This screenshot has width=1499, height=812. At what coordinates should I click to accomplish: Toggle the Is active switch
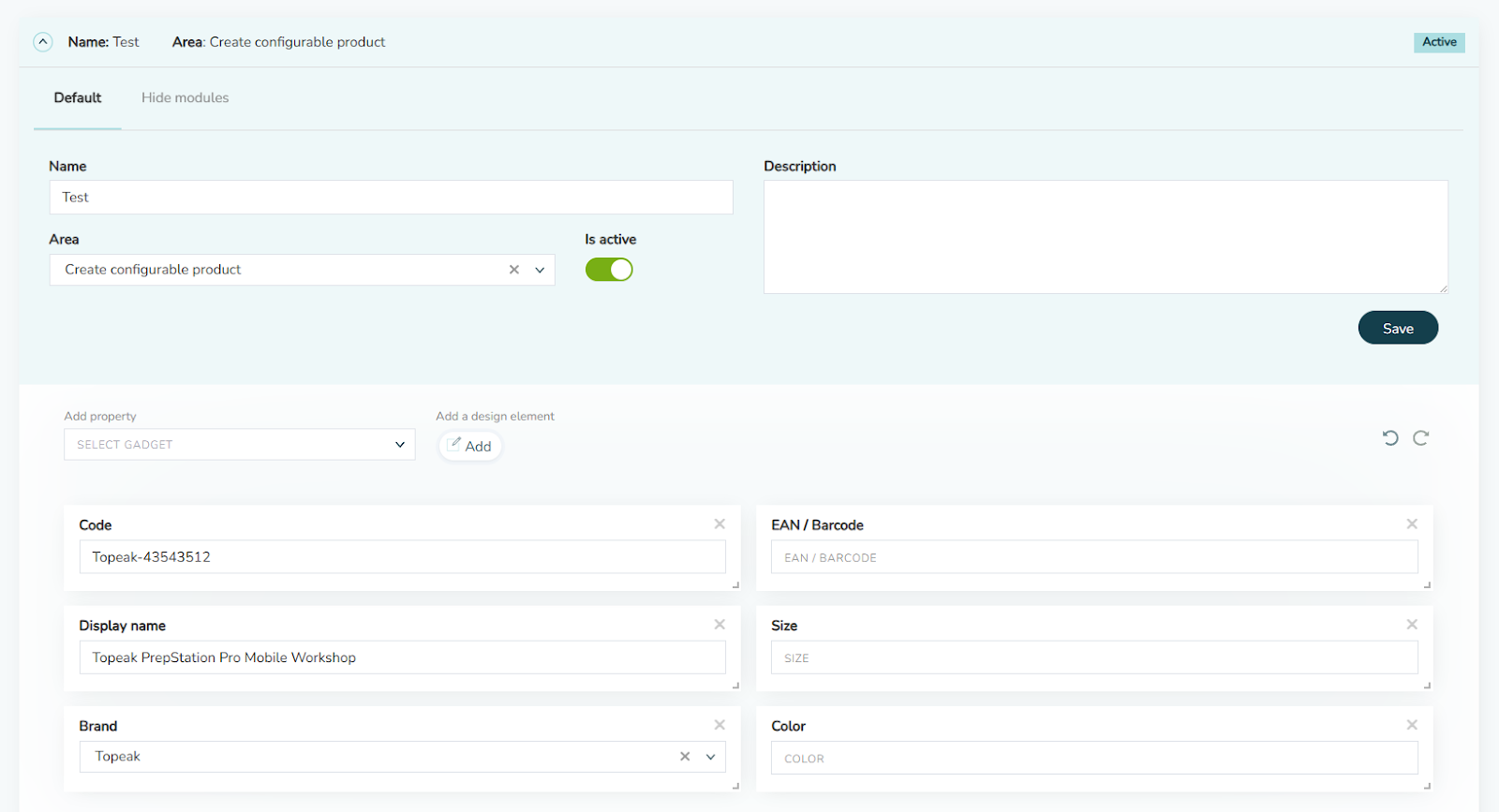click(609, 270)
